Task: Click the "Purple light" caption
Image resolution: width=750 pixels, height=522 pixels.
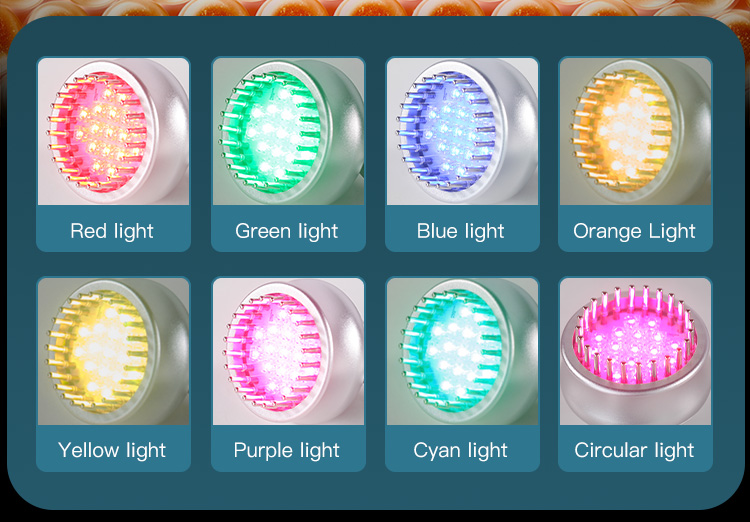Action: (x=287, y=450)
